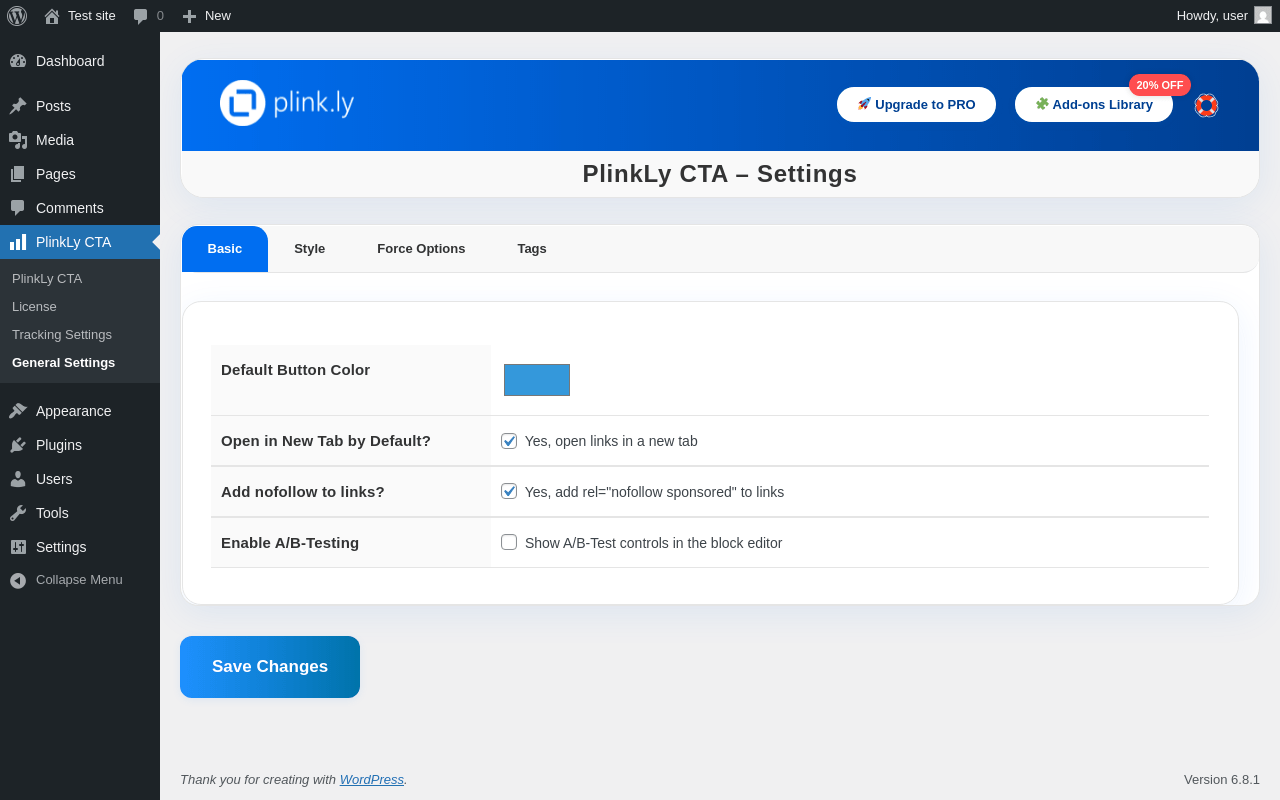Switch to the Style tab
Viewport: 1280px width, 800px height.
coord(310,249)
